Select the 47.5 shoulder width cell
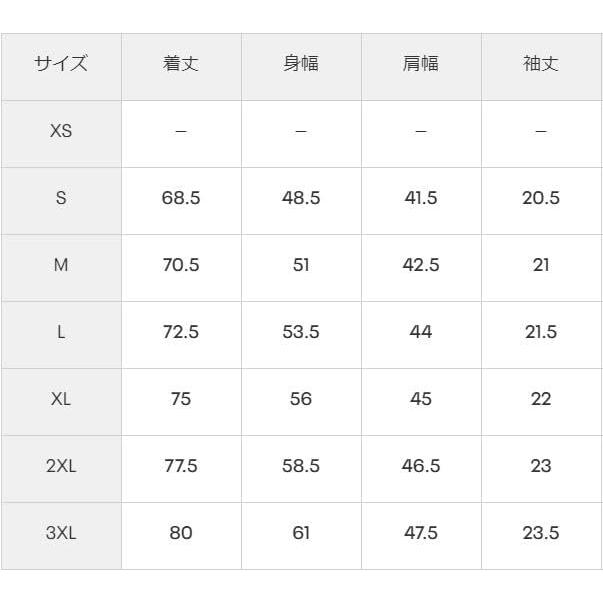Viewport: 603px width, 603px height. pyautogui.click(x=421, y=536)
